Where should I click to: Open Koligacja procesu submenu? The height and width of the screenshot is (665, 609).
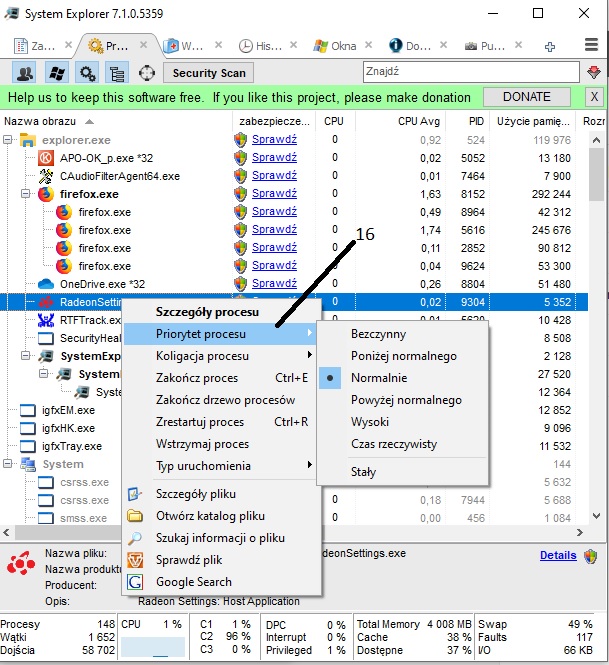(220, 356)
